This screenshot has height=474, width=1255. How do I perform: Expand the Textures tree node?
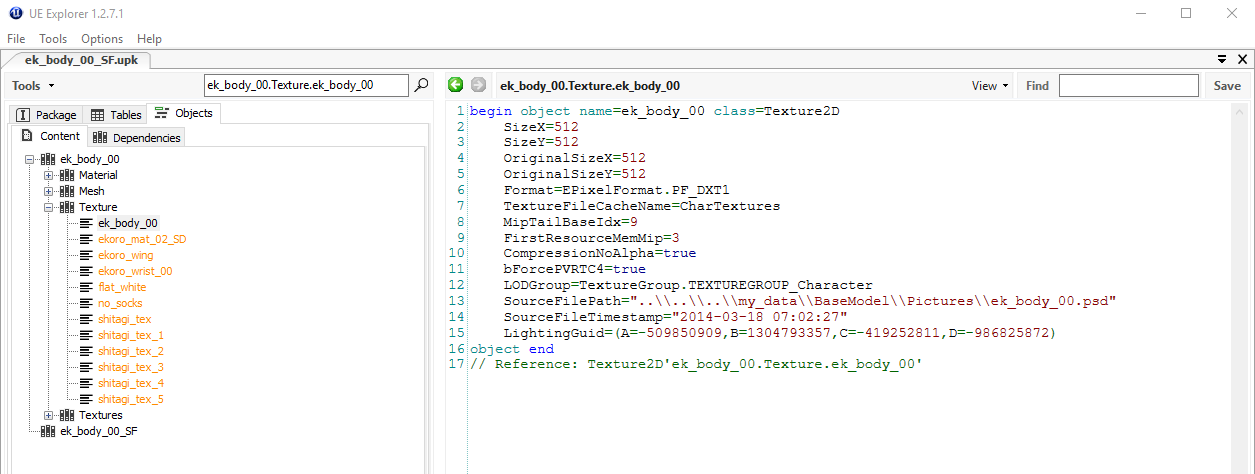pos(48,415)
